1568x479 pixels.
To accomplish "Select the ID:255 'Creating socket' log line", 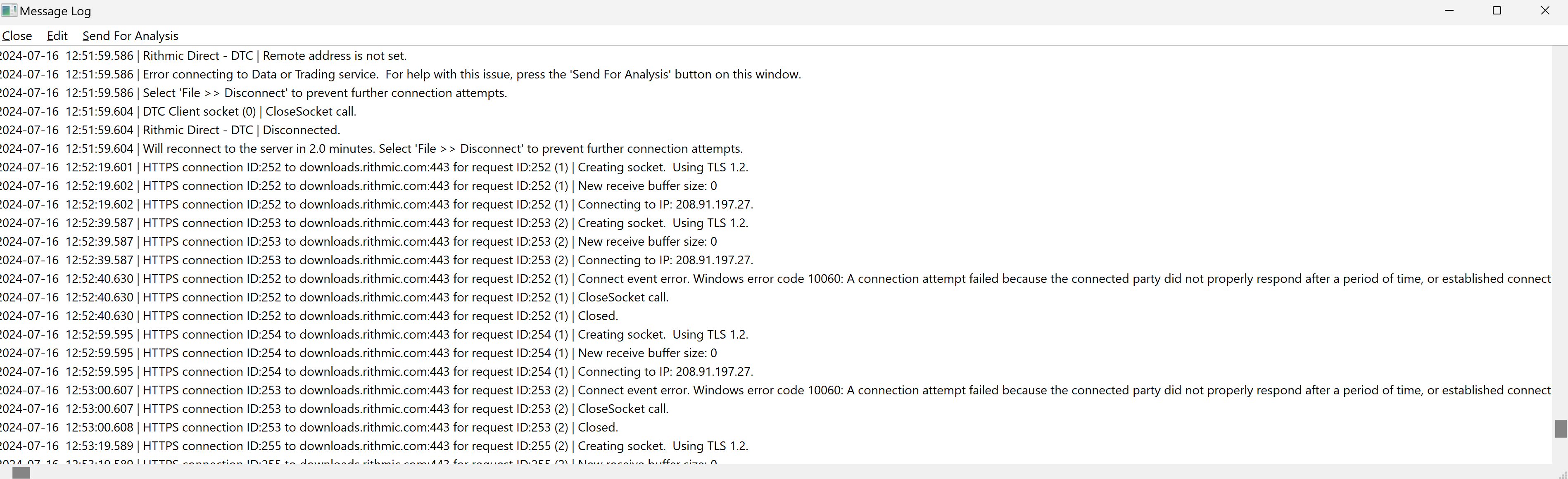I will click(445, 446).
